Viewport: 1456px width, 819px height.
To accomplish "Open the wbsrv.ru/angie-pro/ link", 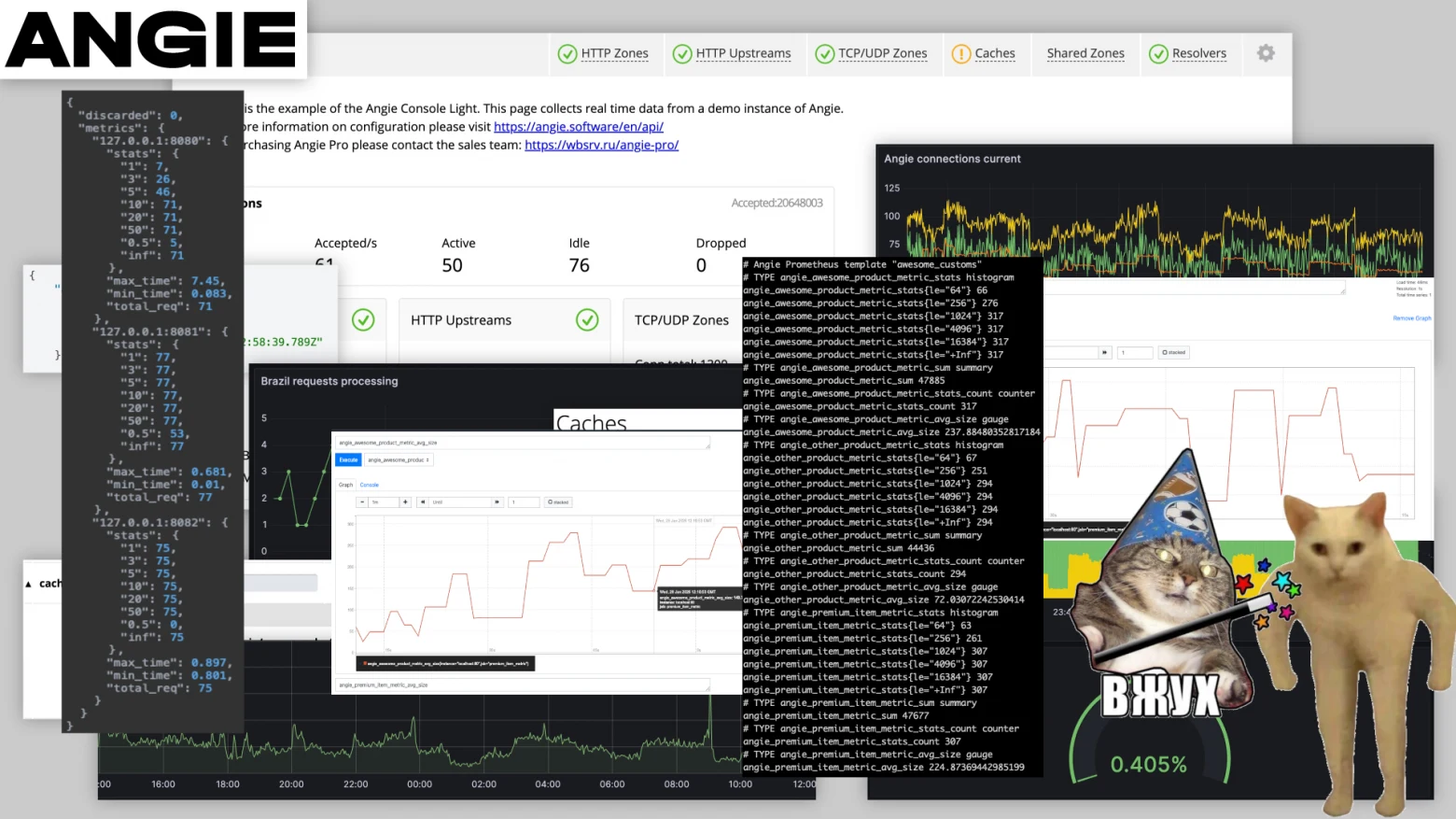I will pyautogui.click(x=601, y=145).
